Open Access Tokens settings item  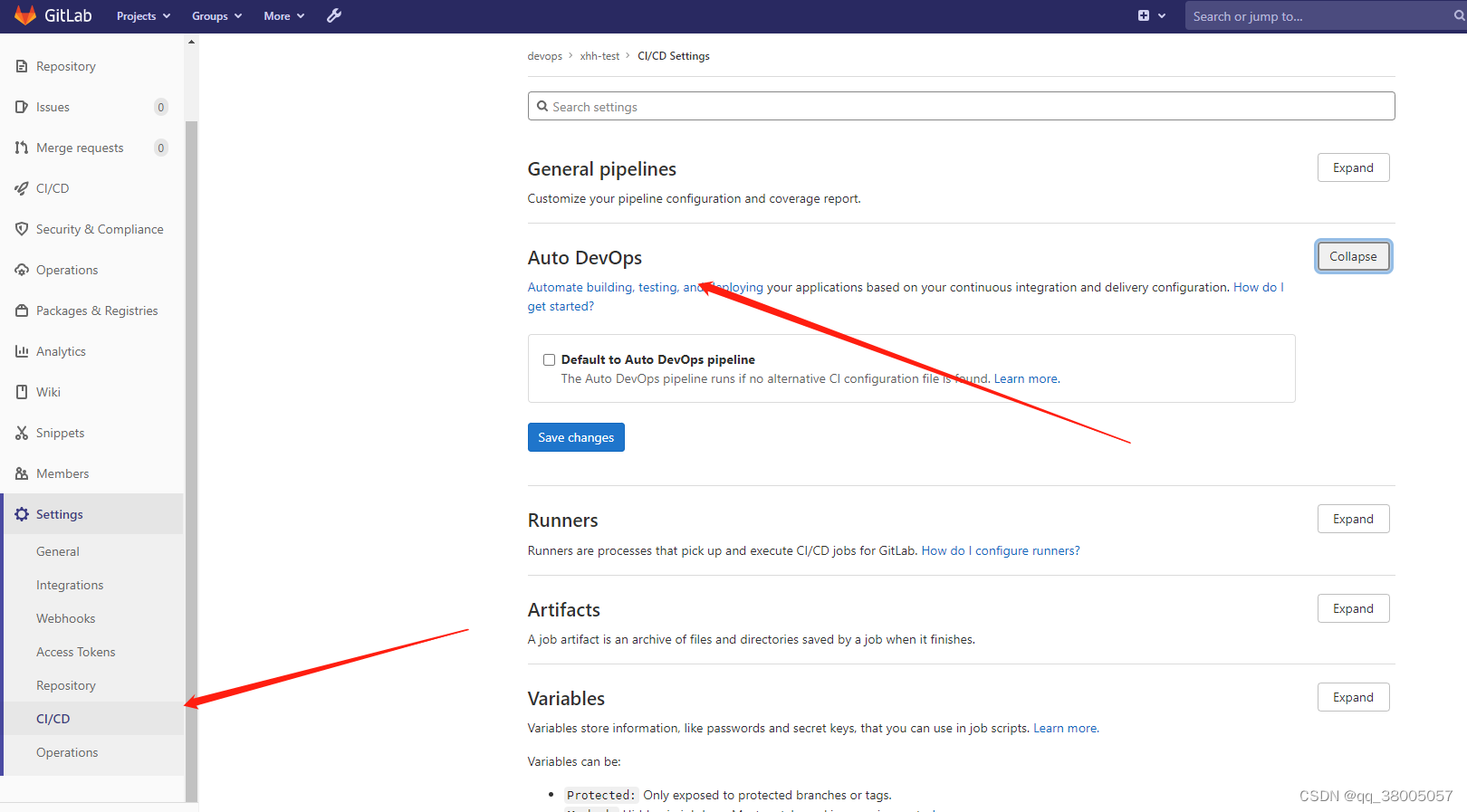(75, 652)
